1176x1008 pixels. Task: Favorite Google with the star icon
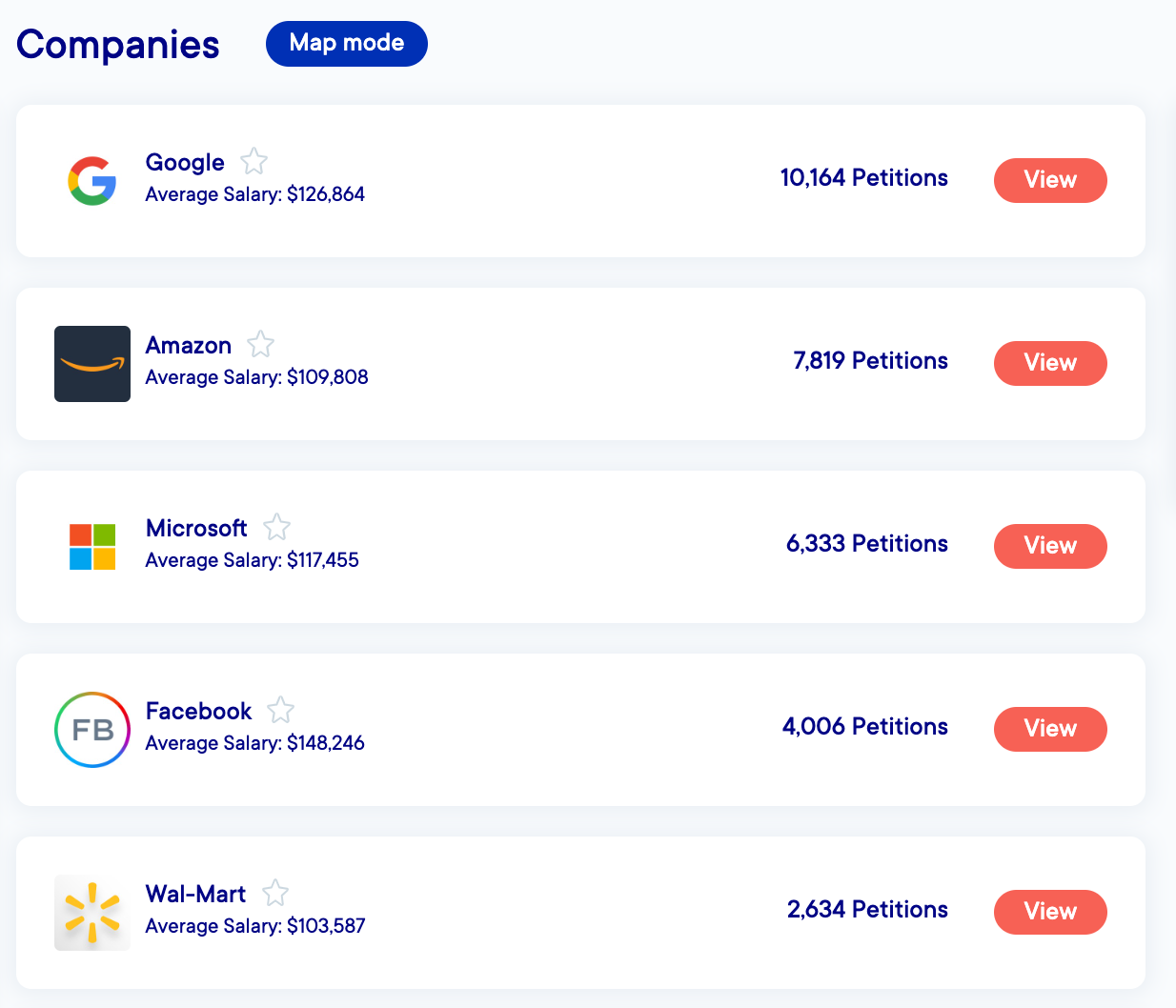253,161
